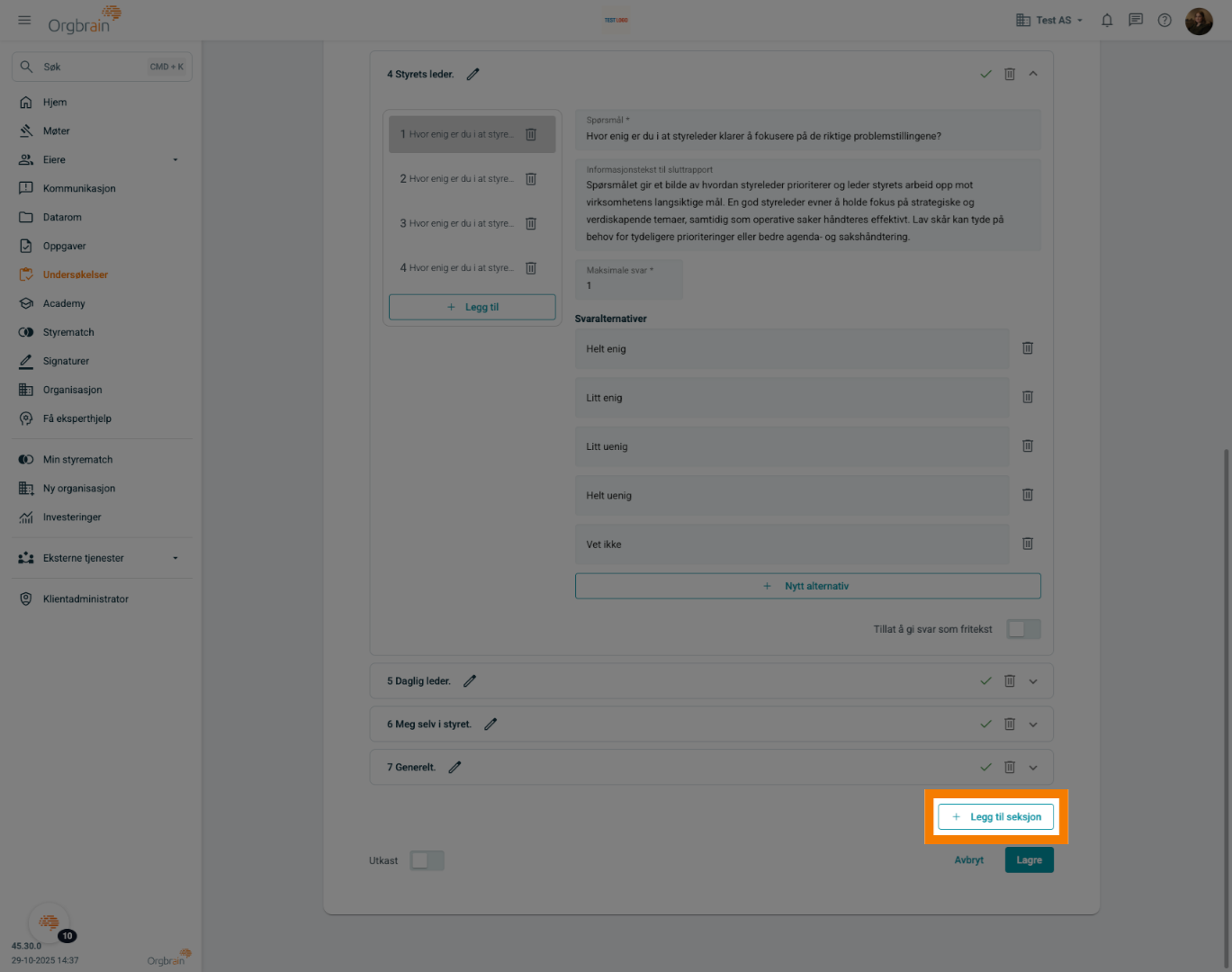
Task: Save the survey with Lagre
Action: click(1030, 860)
